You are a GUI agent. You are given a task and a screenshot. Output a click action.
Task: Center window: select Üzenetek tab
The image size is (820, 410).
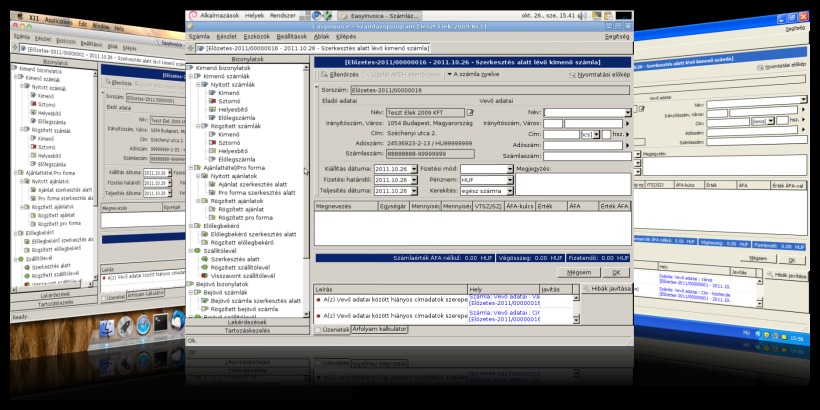point(333,330)
